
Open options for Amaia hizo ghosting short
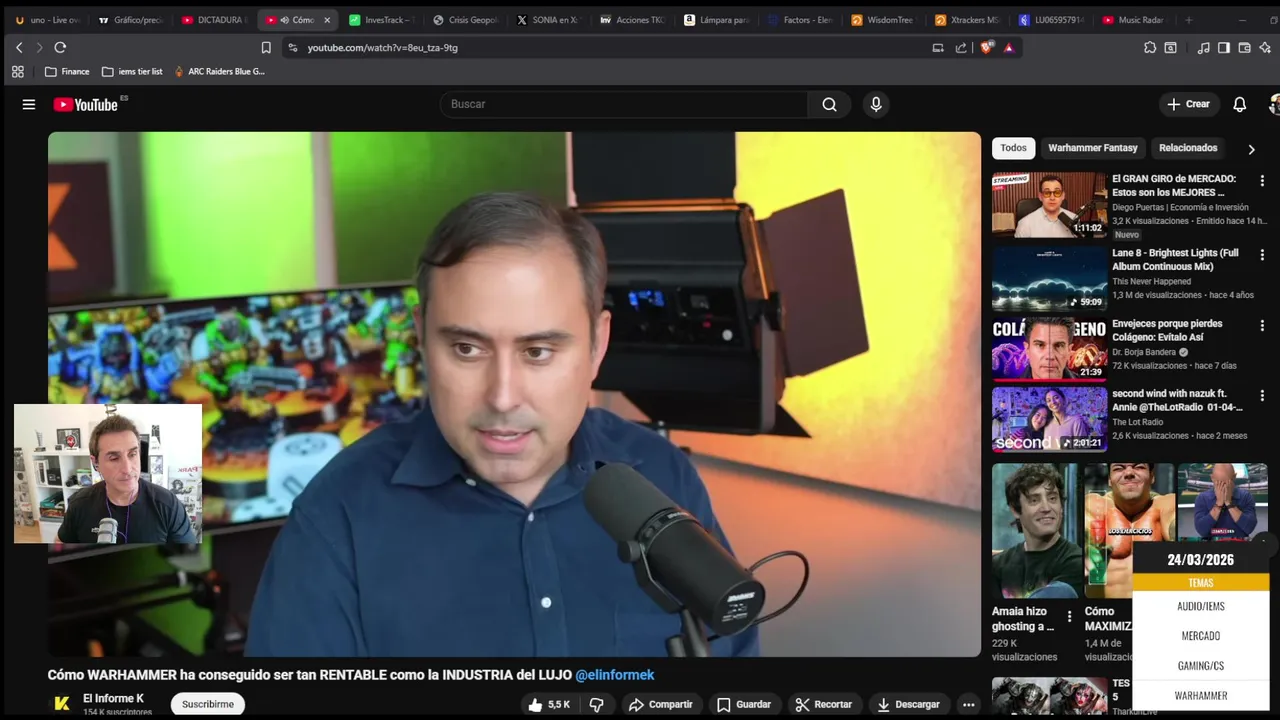point(1069,617)
